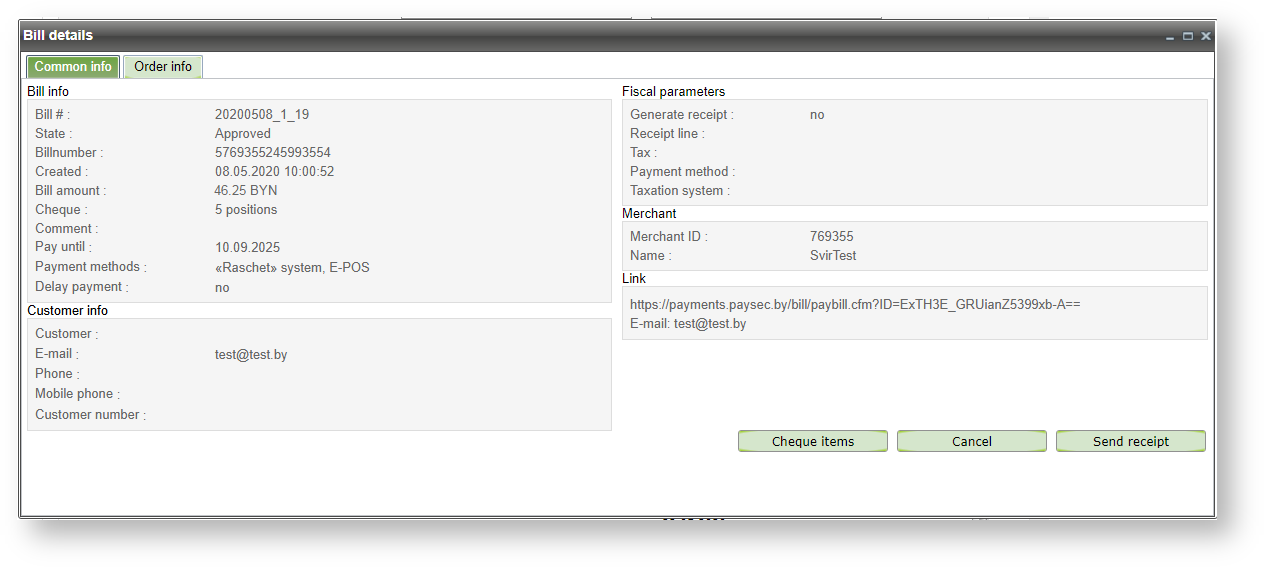Minimize the Bill details window
Image resolution: width=1265 pixels, height=568 pixels.
(1171, 36)
